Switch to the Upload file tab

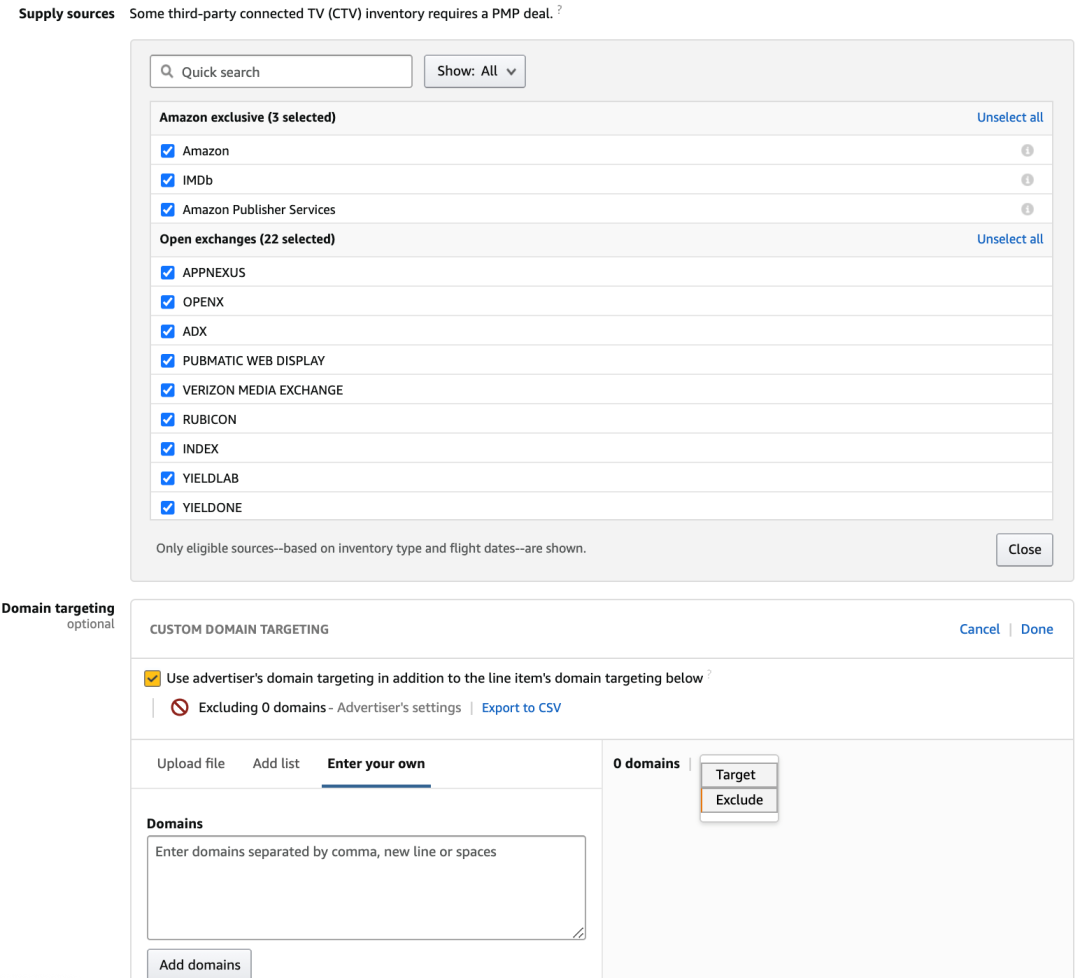point(191,764)
